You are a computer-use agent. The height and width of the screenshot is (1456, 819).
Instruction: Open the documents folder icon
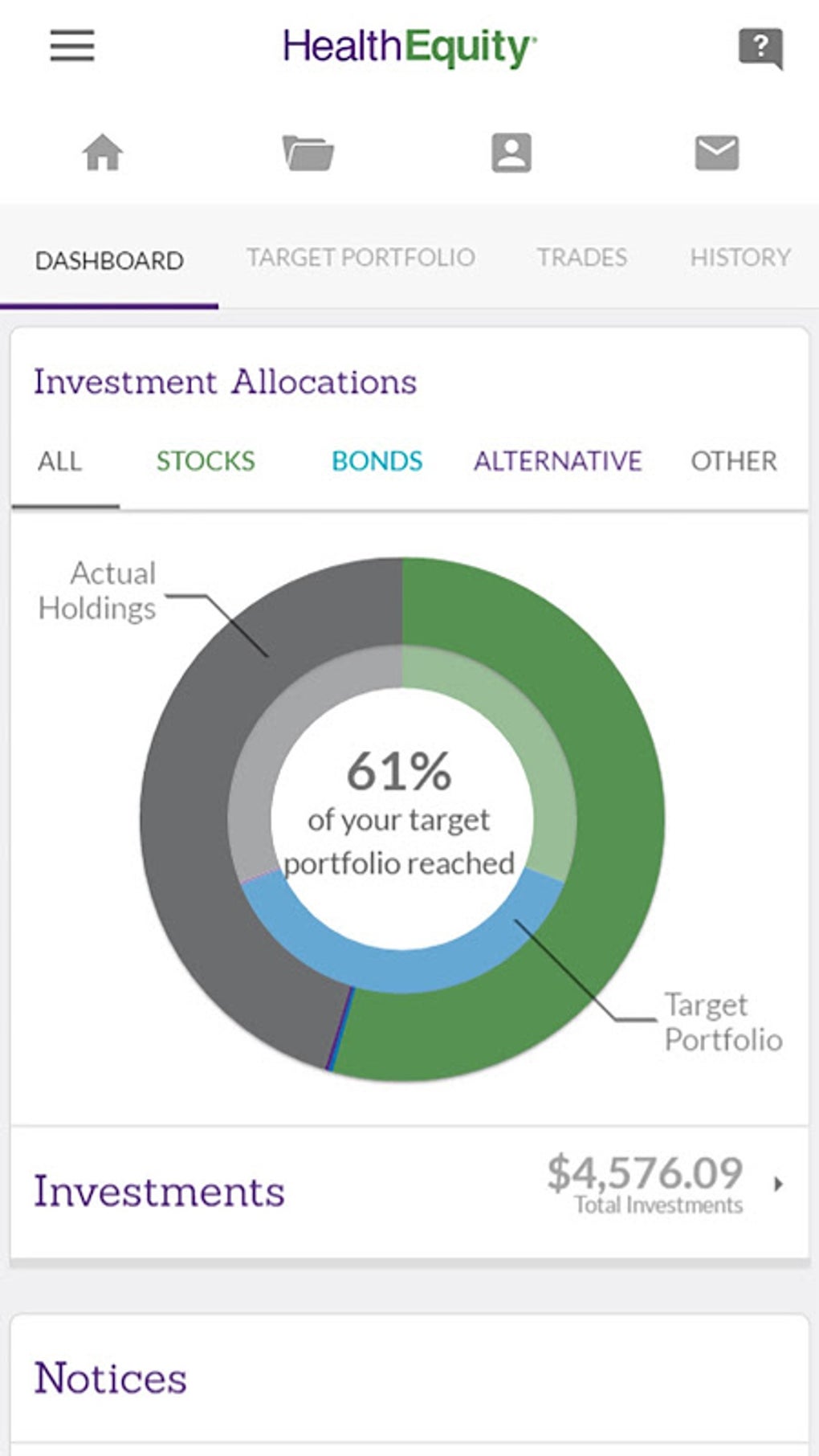pyautogui.click(x=308, y=153)
